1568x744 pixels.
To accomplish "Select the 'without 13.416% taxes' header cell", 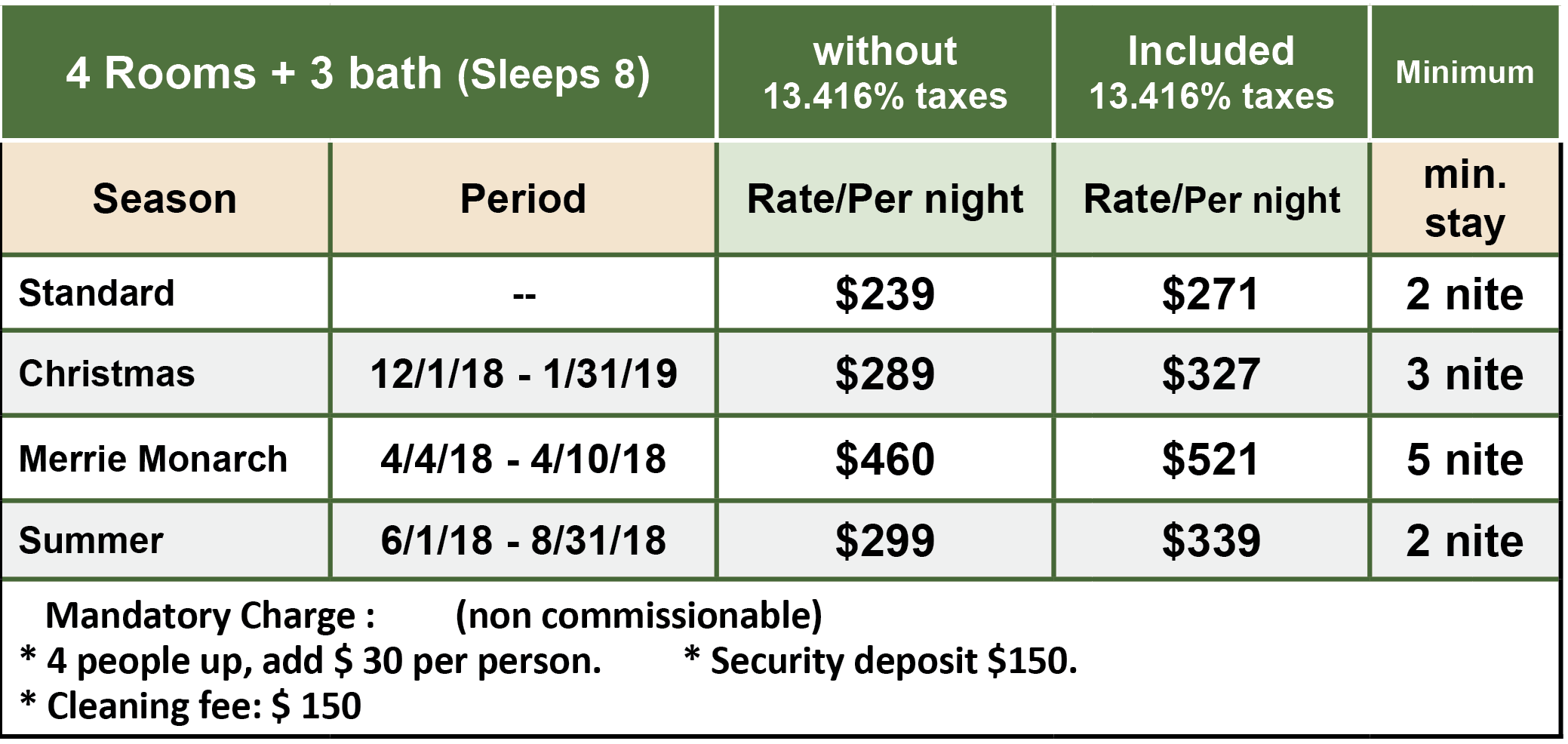I will tap(884, 73).
